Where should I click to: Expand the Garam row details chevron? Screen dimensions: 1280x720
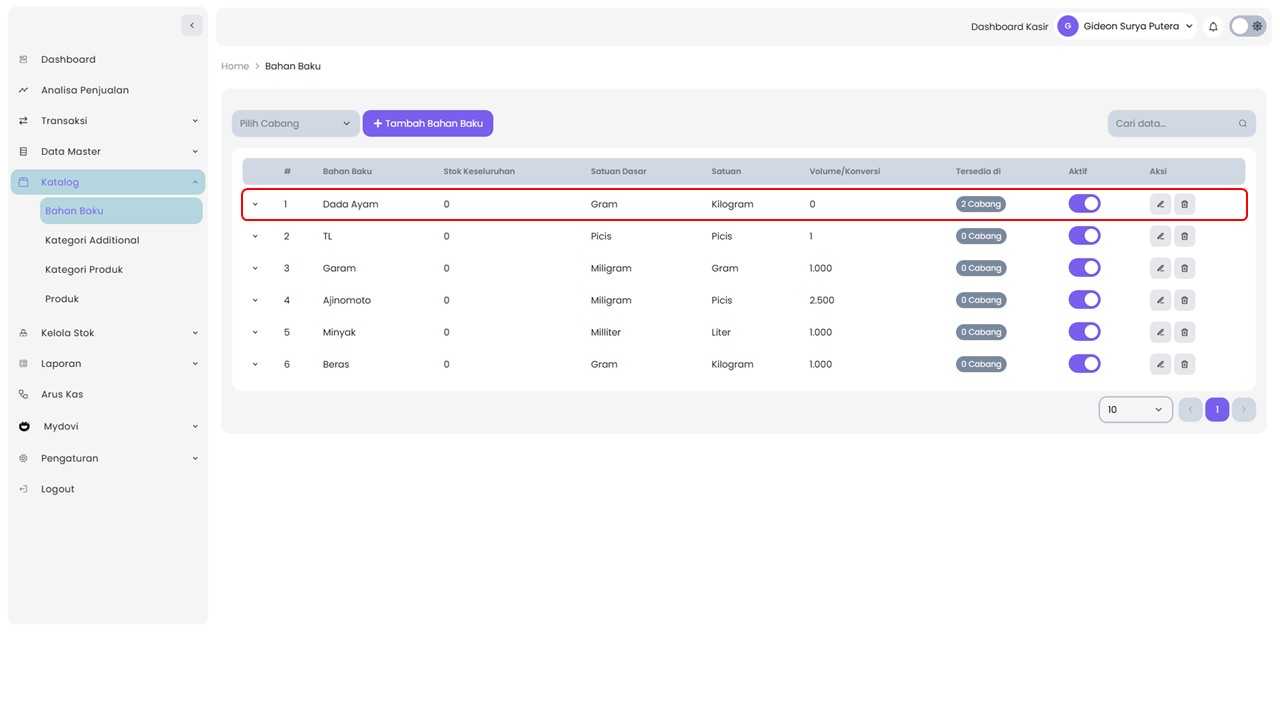pos(255,268)
